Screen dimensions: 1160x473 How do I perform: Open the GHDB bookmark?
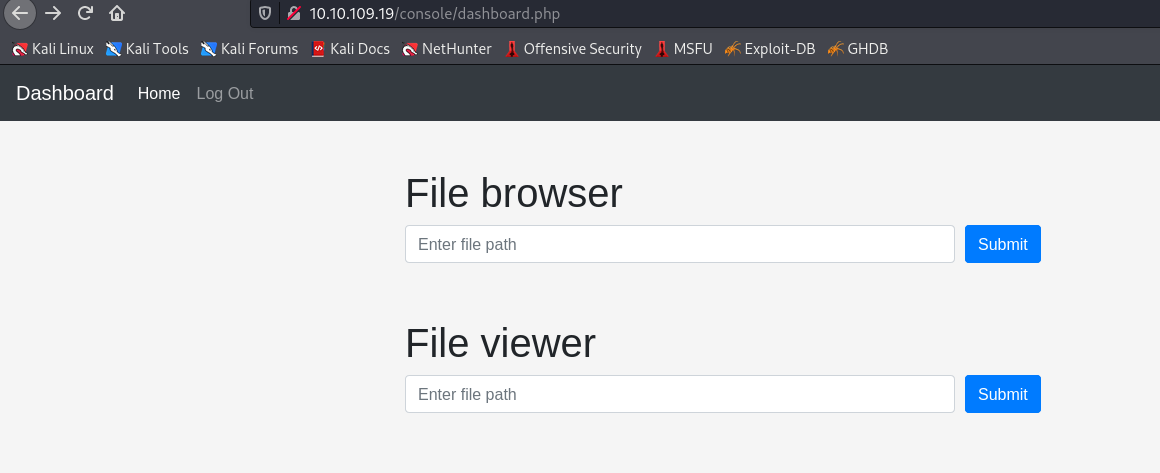click(x=858, y=48)
